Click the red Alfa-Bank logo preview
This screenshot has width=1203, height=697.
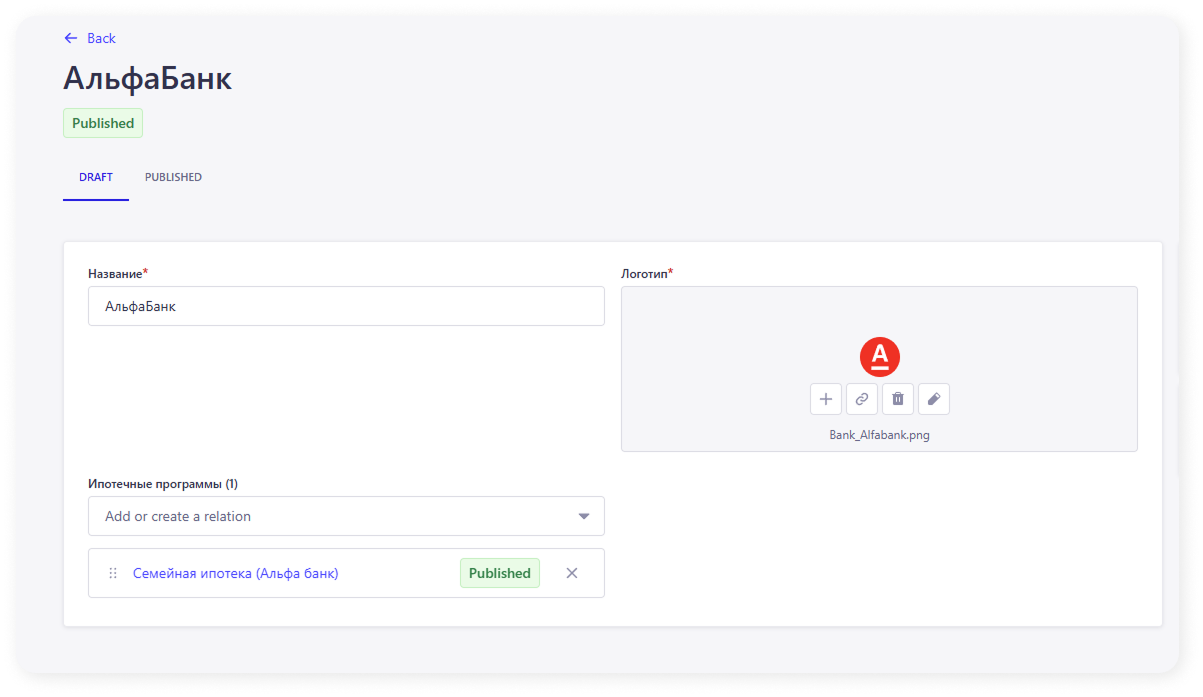click(x=880, y=357)
